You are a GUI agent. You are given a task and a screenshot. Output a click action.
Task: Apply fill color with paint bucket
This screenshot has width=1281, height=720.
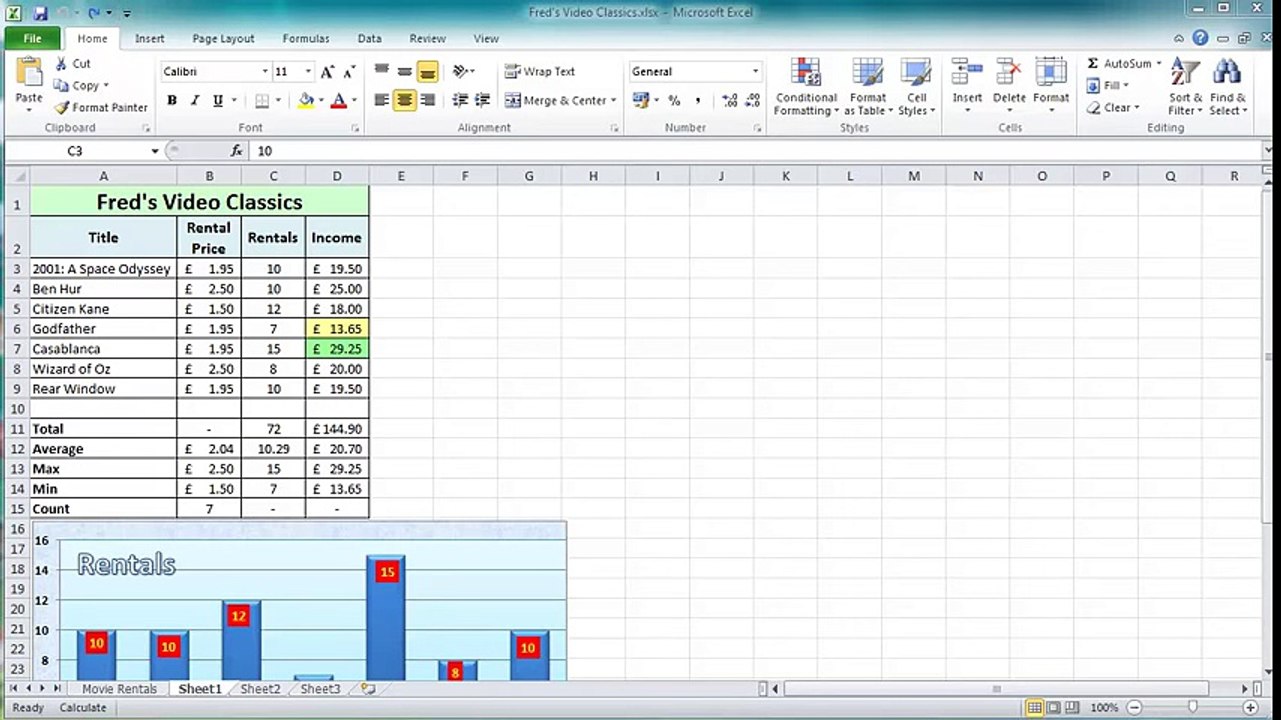pyautogui.click(x=306, y=100)
